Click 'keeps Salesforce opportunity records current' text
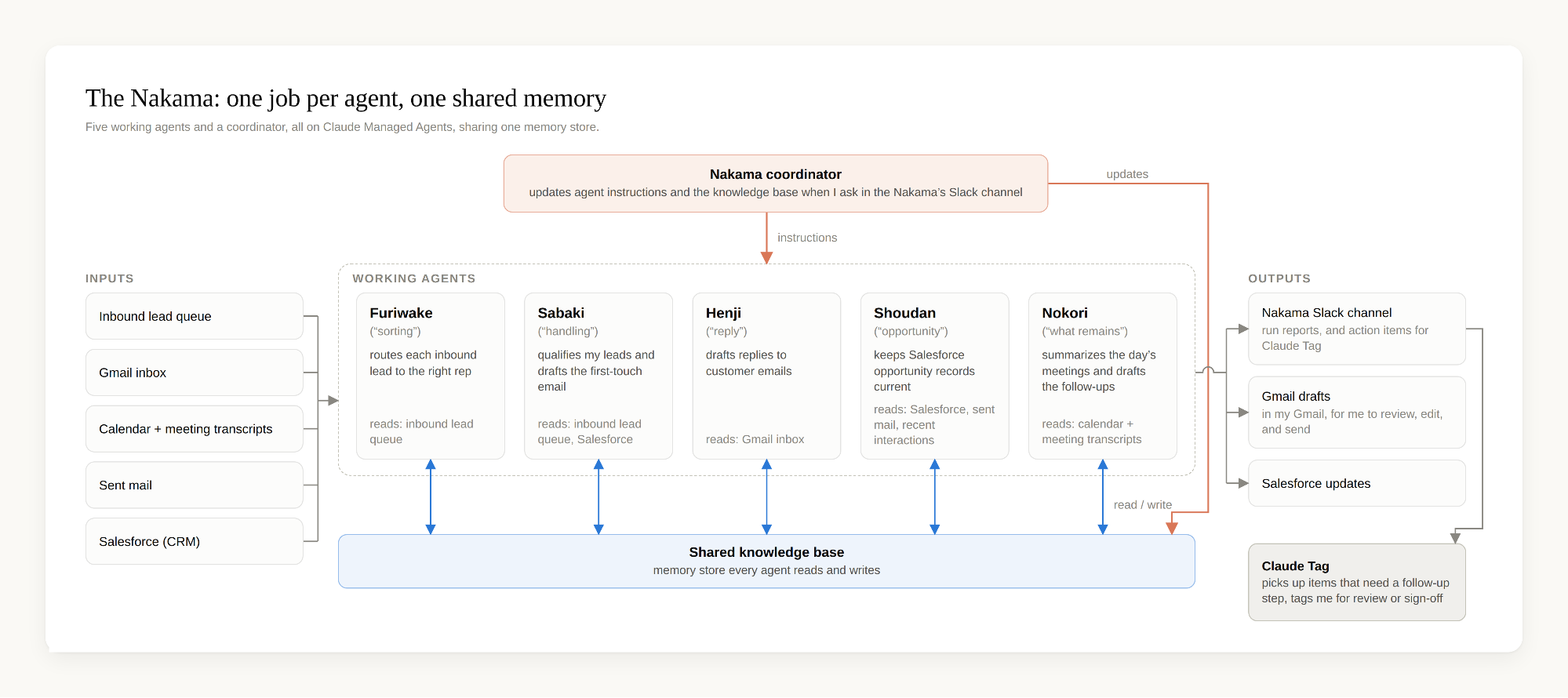 [924, 371]
